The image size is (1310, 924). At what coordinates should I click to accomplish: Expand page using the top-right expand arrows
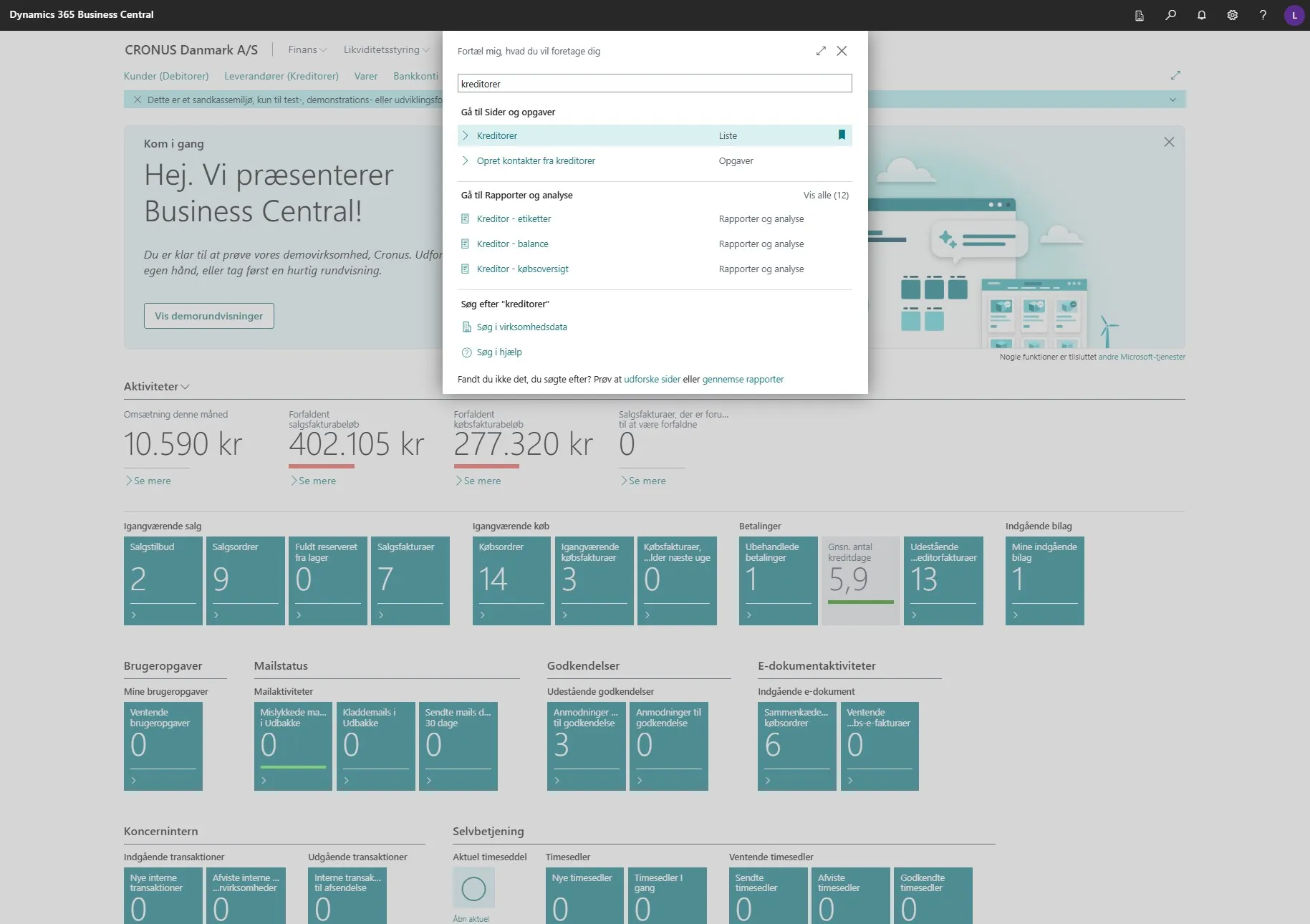(x=1175, y=75)
